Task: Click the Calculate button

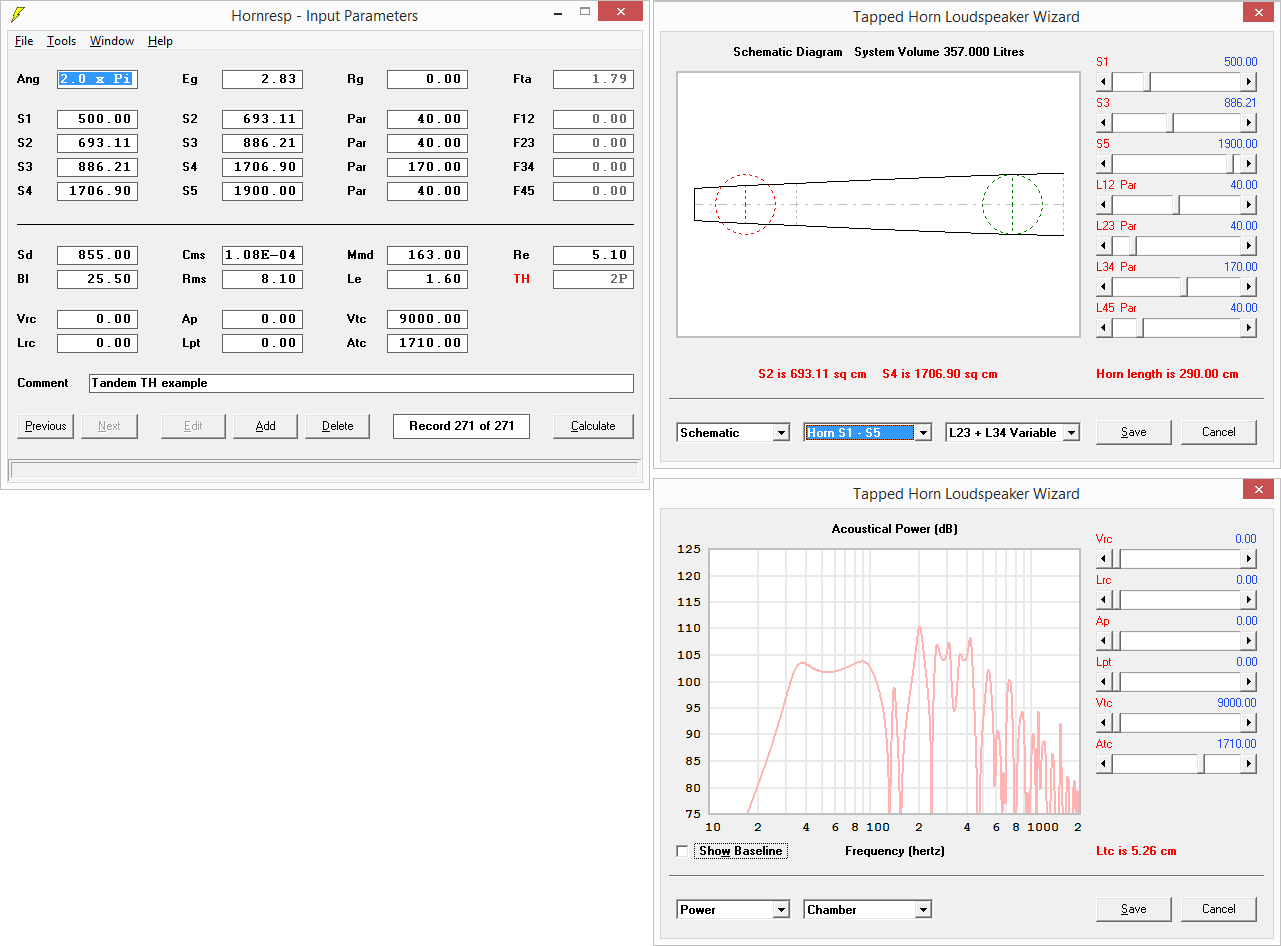Action: point(593,426)
